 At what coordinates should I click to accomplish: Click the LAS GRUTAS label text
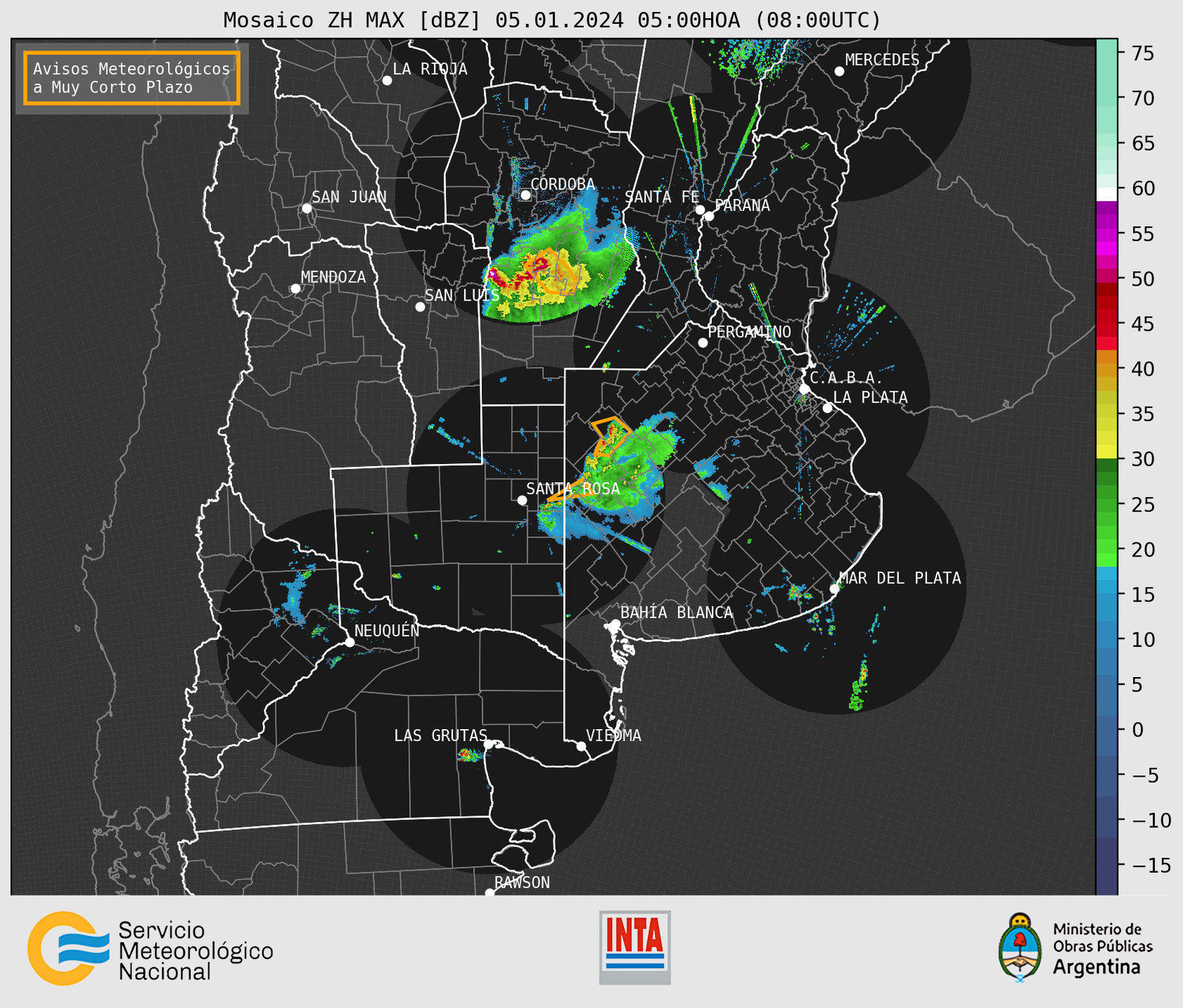click(440, 736)
